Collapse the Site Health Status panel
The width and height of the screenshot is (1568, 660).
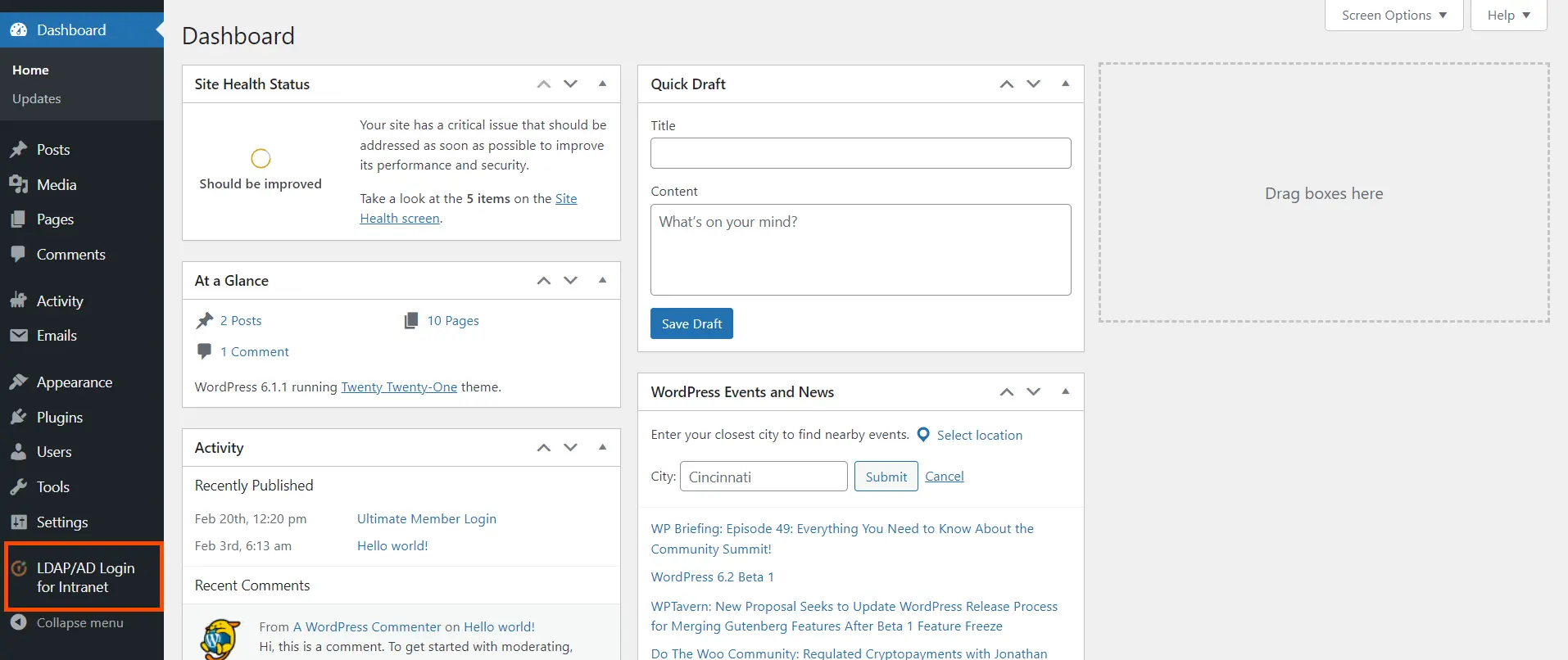click(x=603, y=84)
